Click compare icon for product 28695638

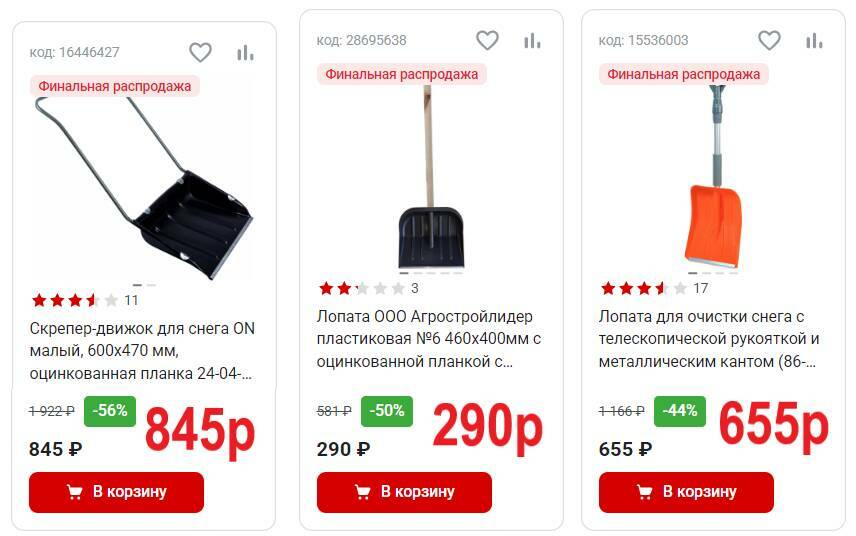click(532, 40)
